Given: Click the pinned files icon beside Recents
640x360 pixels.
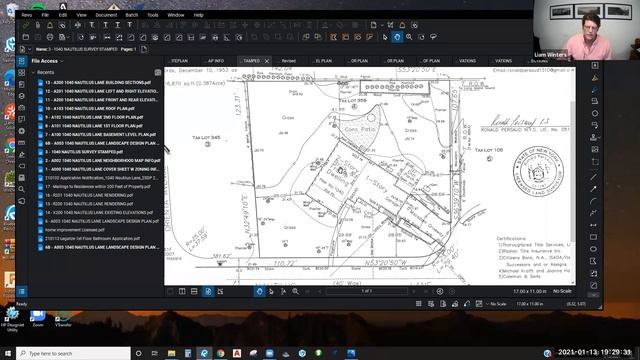Looking at the screenshot, I should [158, 73].
